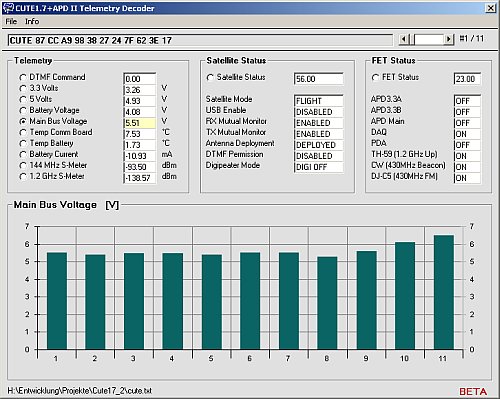Screen dimensions: 500x399
Task: Close the Telemetry Decoder window
Action: pos(491,8)
